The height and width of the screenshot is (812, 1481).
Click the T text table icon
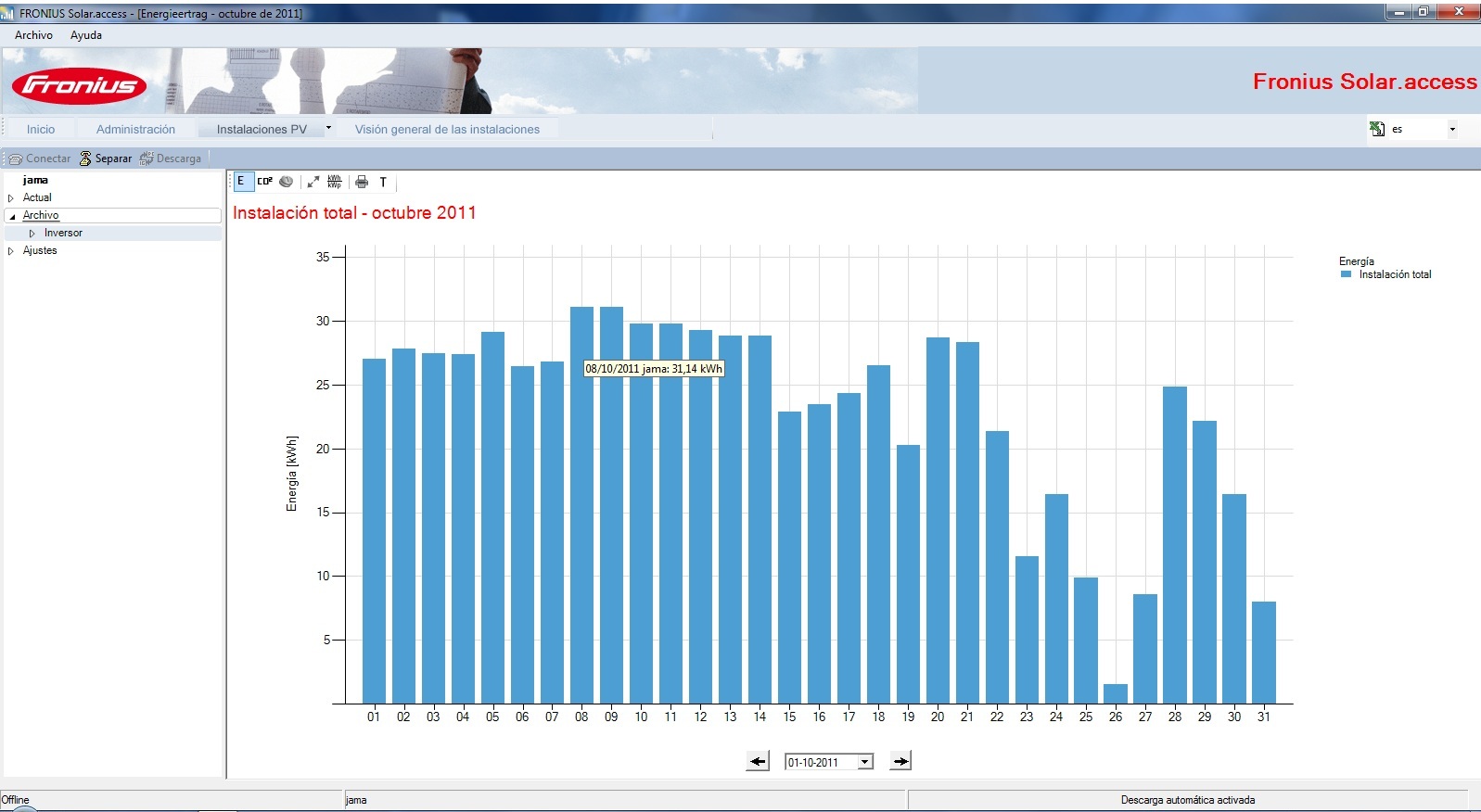click(x=383, y=182)
